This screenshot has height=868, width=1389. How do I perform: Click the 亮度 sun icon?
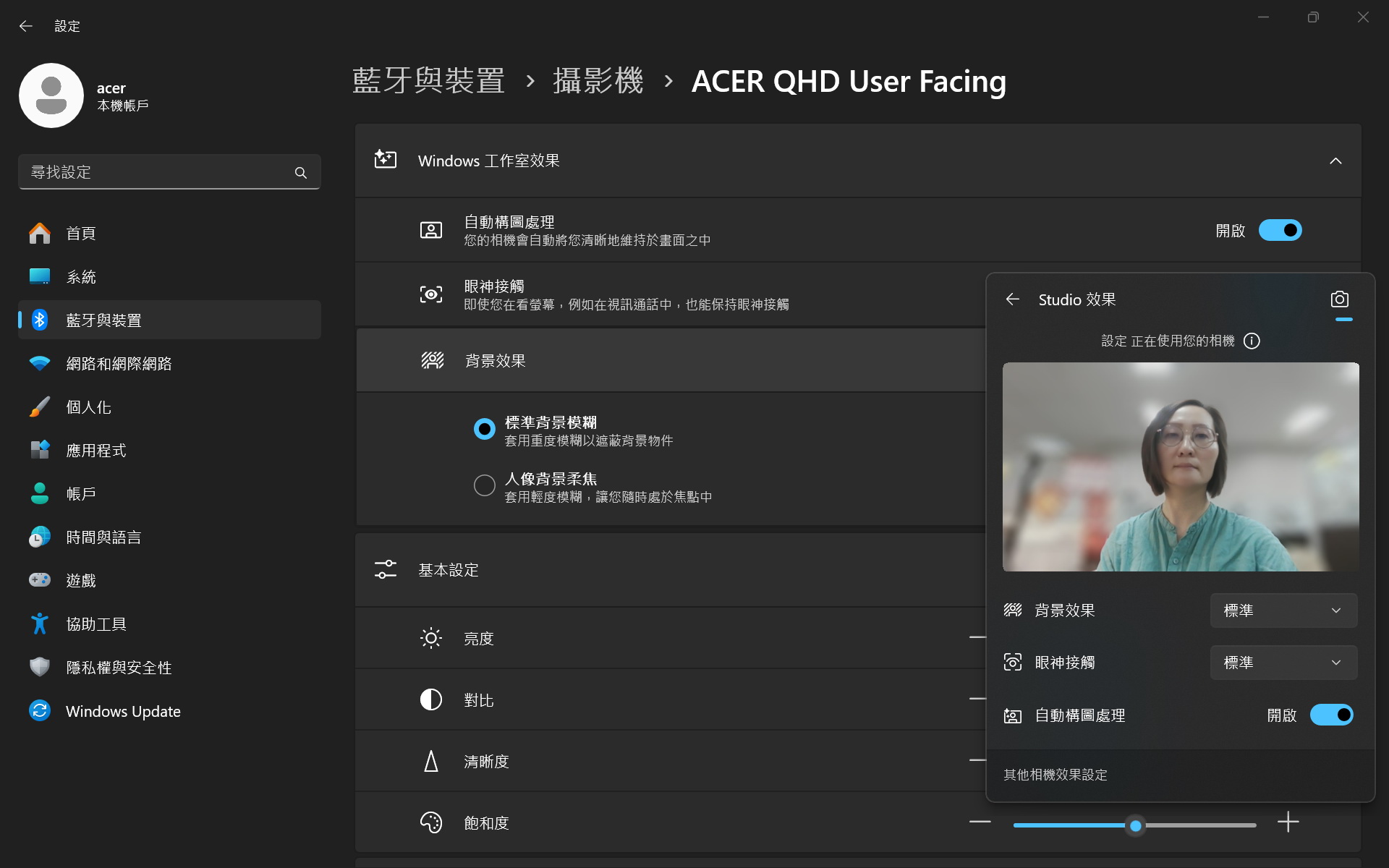pos(431,638)
